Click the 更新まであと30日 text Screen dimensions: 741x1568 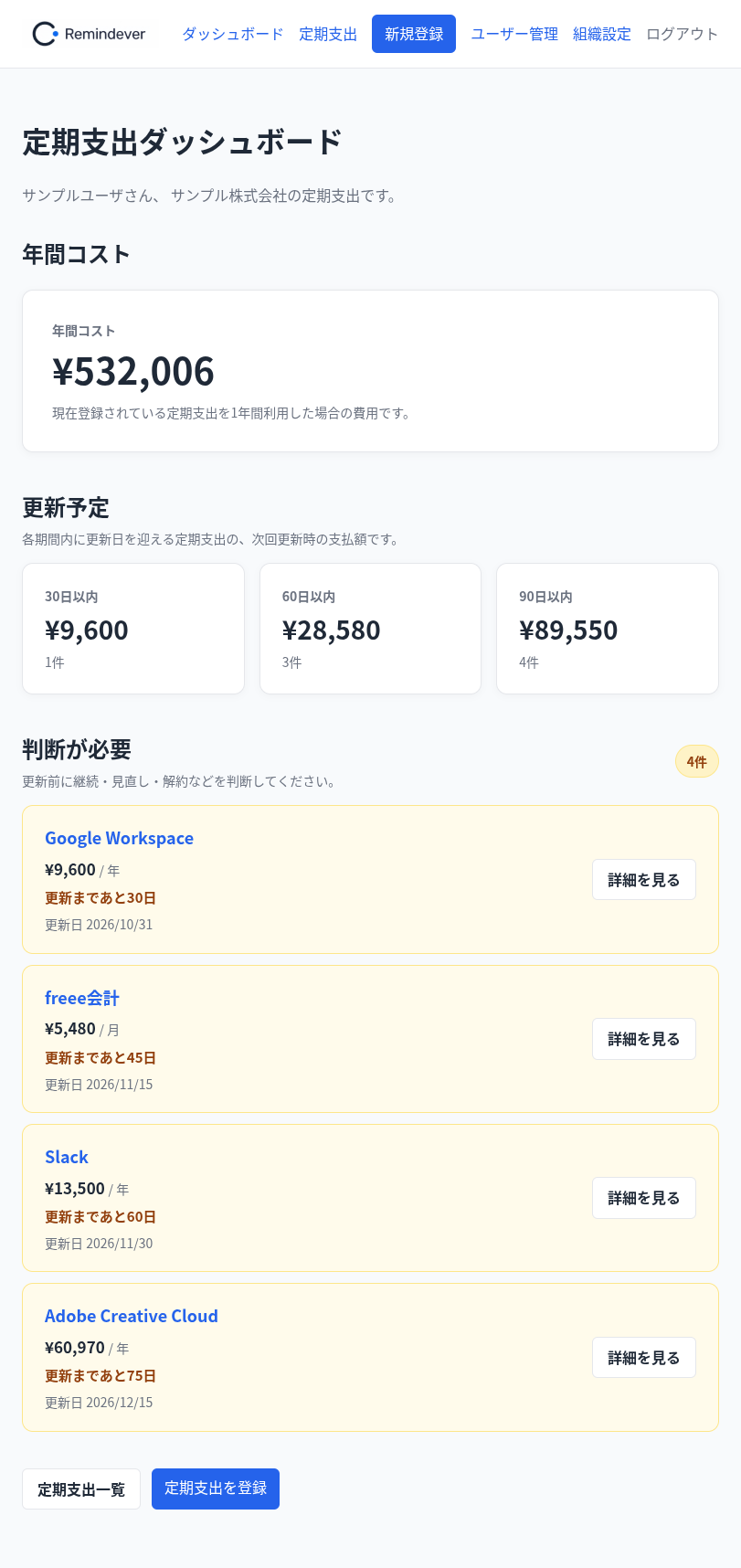[101, 898]
